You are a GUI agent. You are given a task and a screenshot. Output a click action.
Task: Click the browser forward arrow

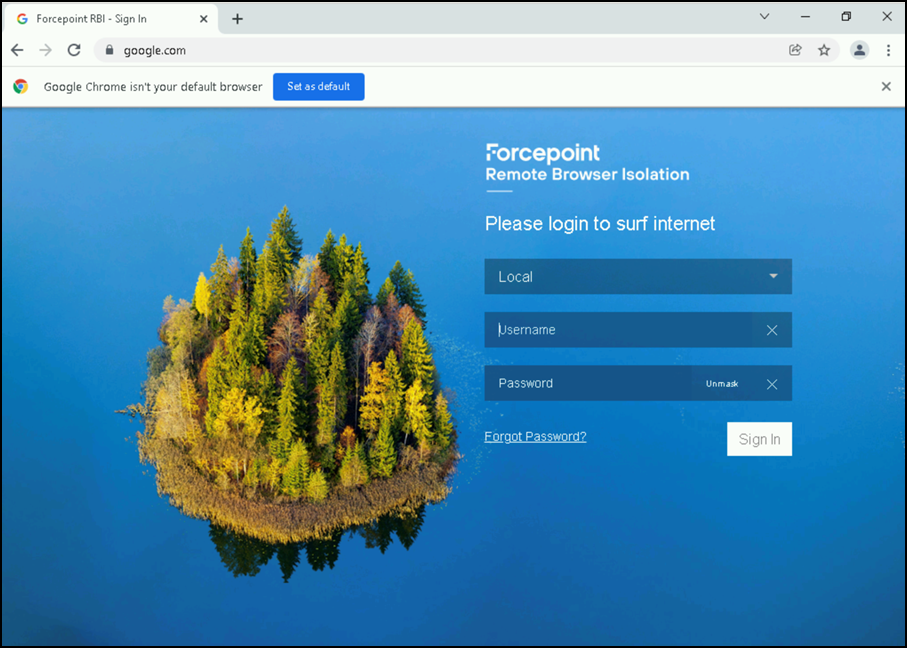coord(45,50)
